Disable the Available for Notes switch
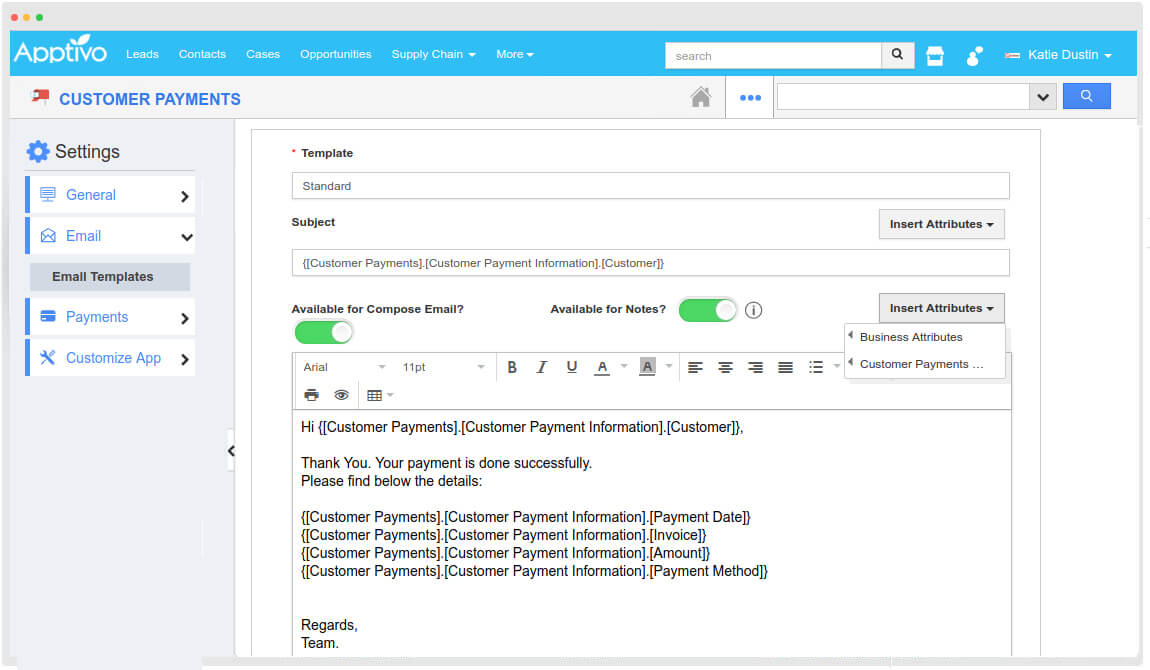 click(707, 310)
